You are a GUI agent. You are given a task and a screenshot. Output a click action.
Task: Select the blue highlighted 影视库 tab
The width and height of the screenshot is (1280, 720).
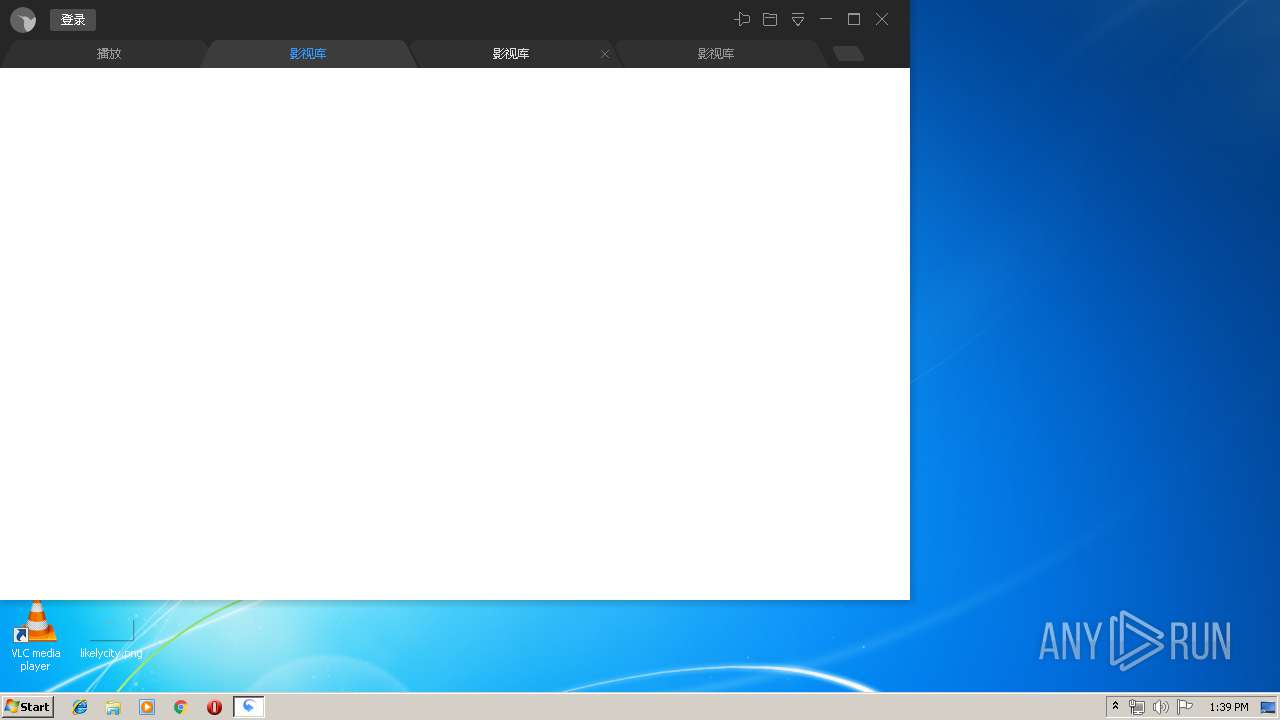[x=308, y=54]
